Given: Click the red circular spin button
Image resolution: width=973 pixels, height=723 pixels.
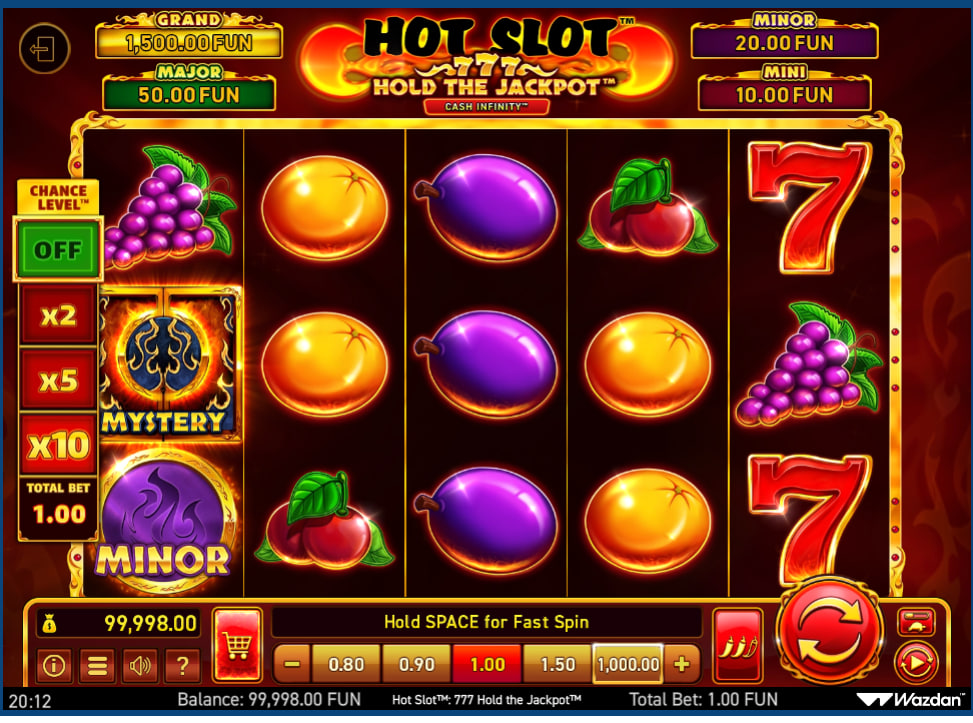Looking at the screenshot, I should point(830,631).
